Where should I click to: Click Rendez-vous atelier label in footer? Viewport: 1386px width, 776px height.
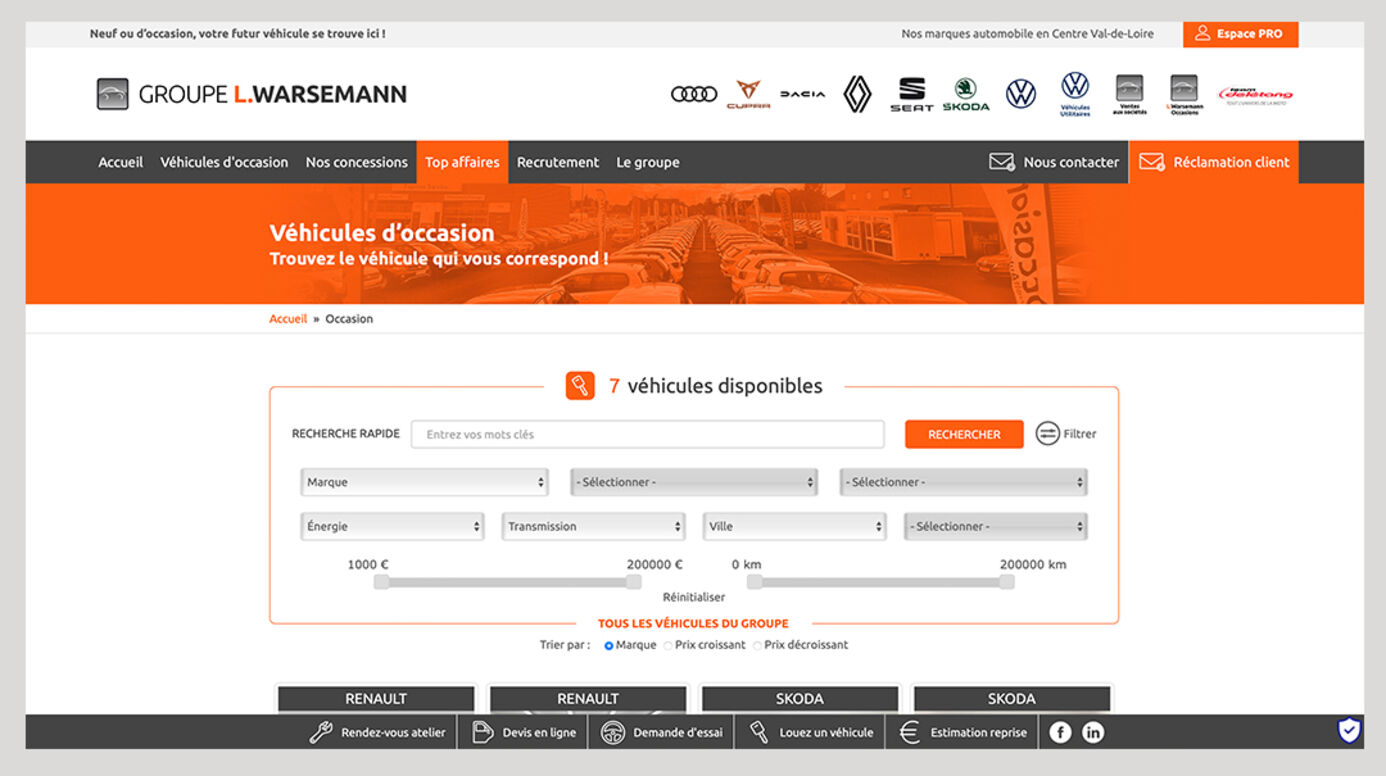coord(393,732)
